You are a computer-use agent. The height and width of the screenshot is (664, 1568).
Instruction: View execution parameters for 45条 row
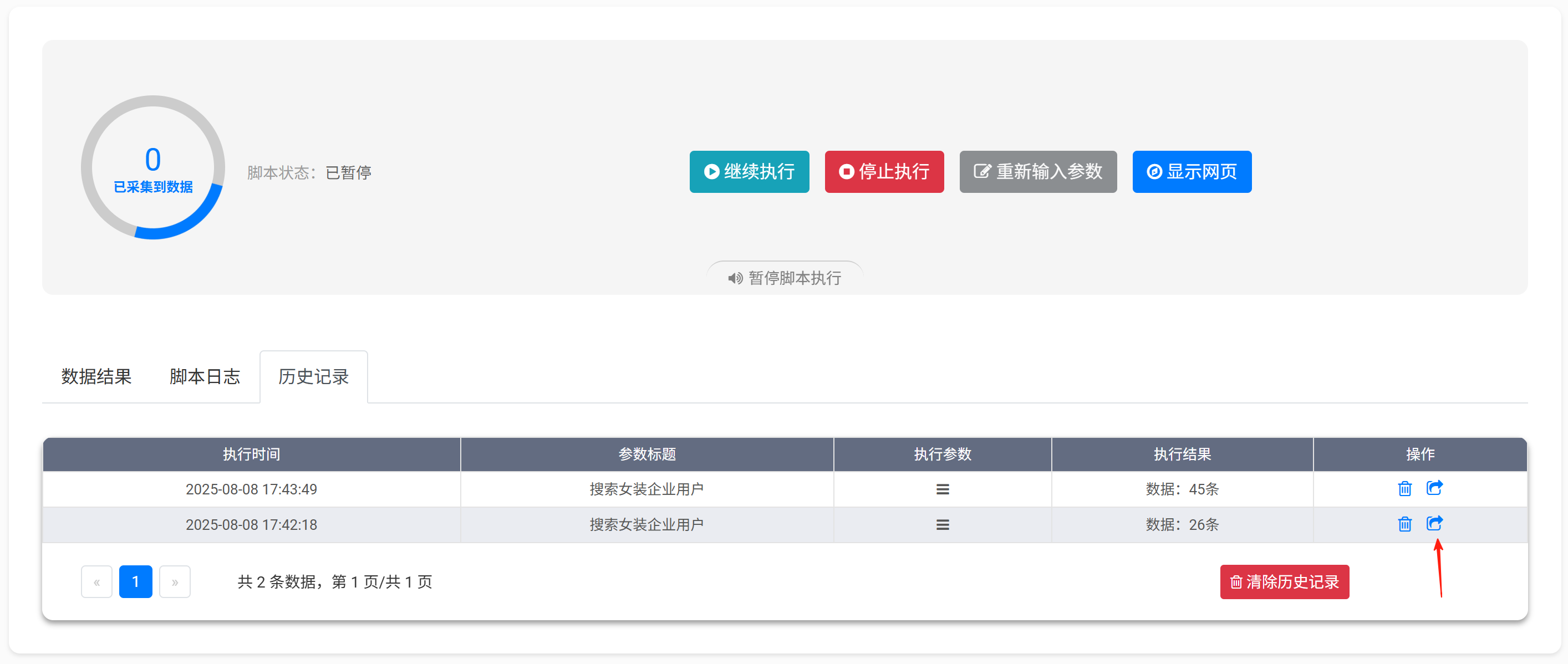942,489
